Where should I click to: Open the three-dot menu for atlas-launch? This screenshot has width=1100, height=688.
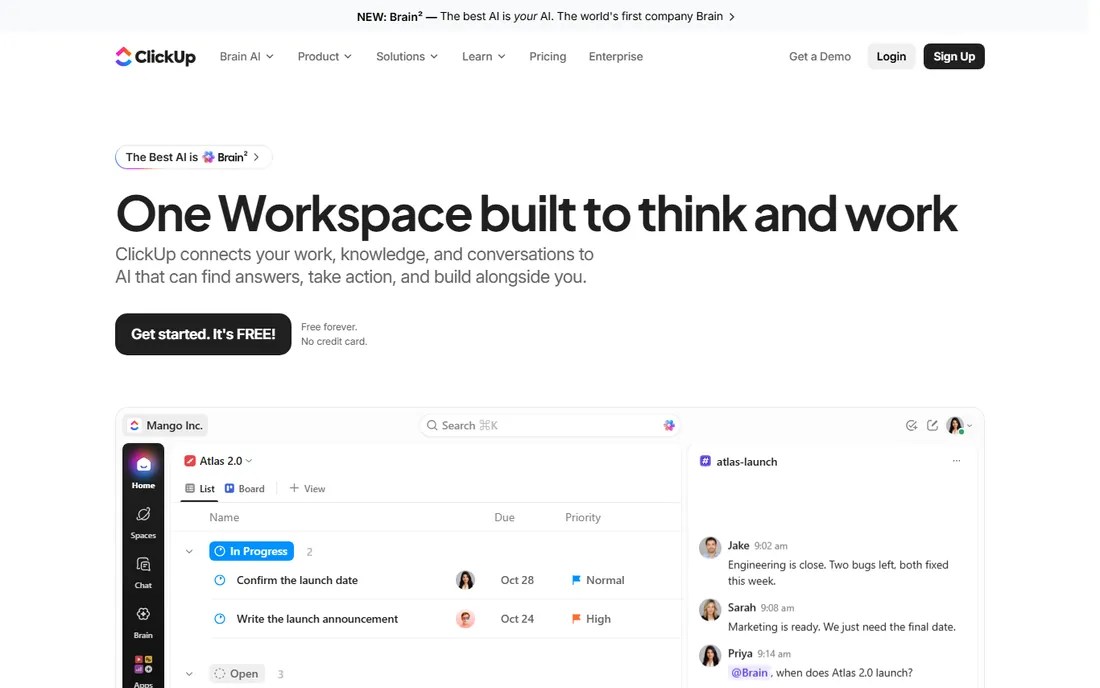click(x=956, y=461)
